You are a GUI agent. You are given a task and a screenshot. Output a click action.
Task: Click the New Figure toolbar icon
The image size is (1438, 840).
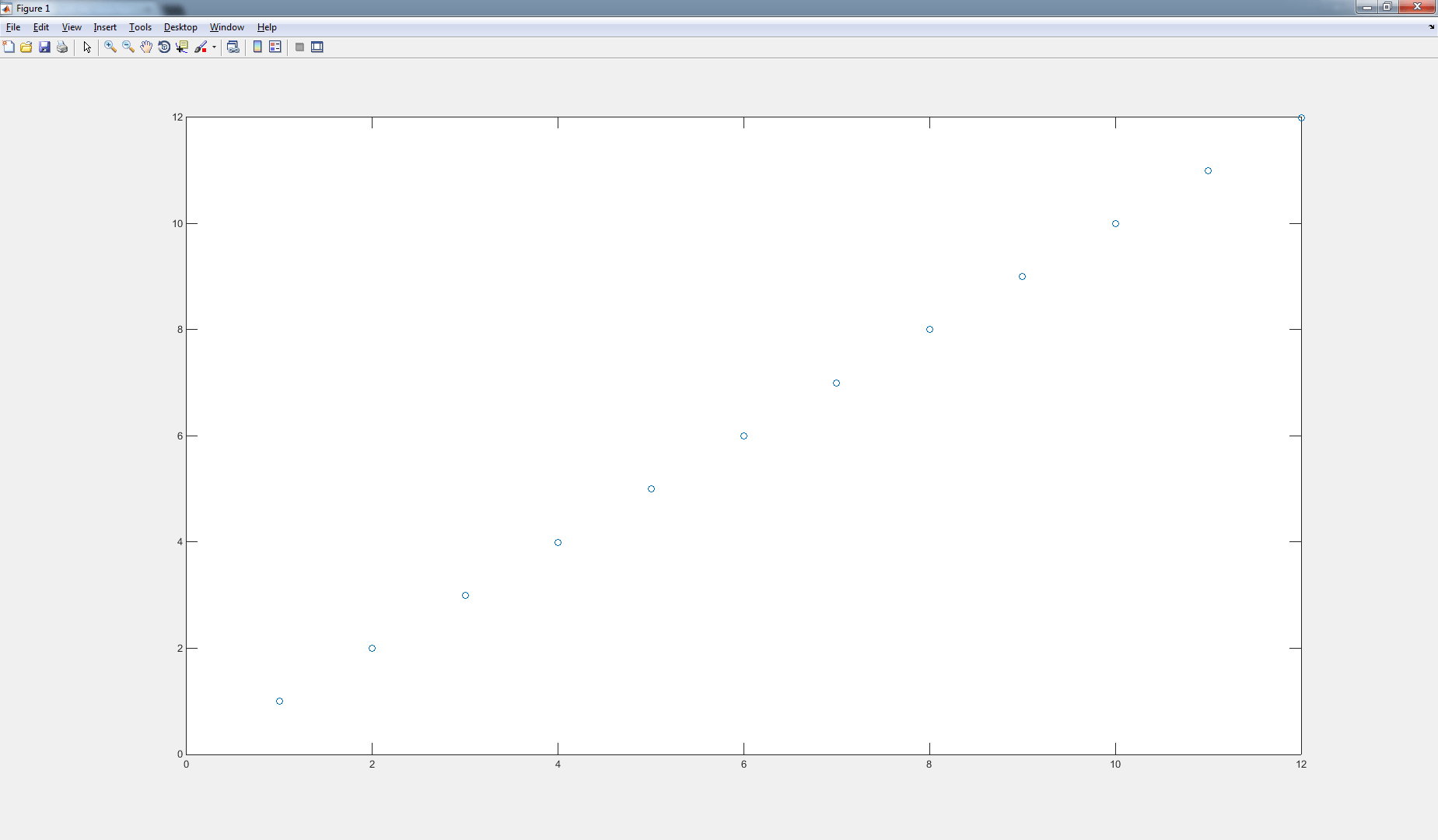9,47
